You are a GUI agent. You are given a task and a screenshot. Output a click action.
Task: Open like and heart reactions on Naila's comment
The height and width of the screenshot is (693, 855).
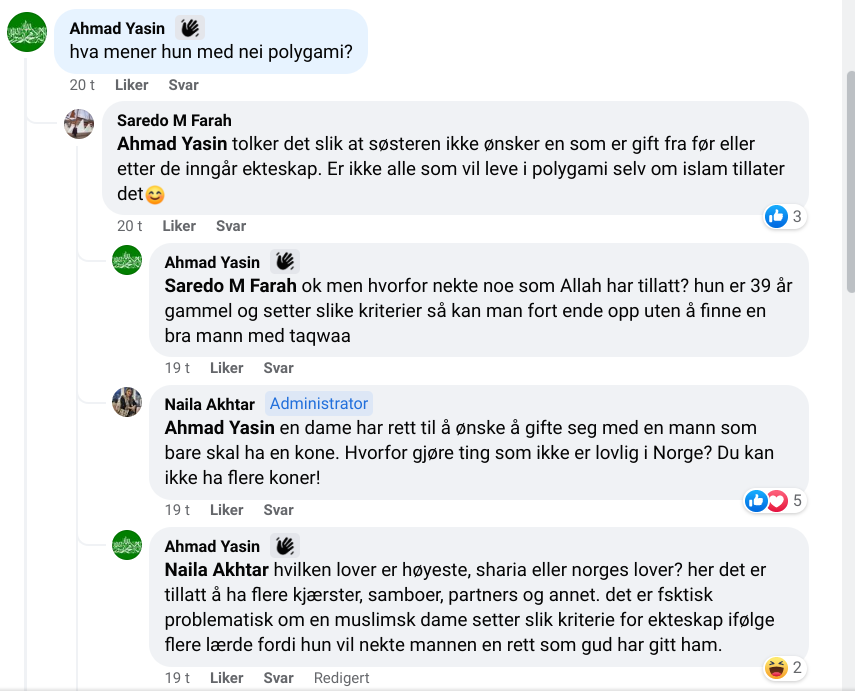(x=774, y=500)
